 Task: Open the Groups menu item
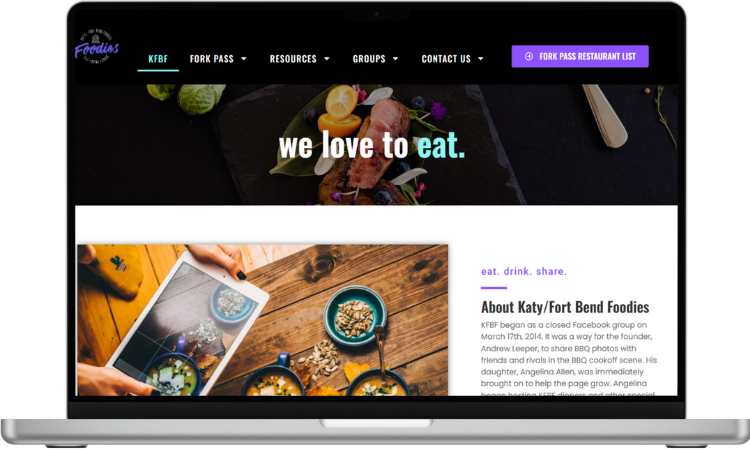369,59
